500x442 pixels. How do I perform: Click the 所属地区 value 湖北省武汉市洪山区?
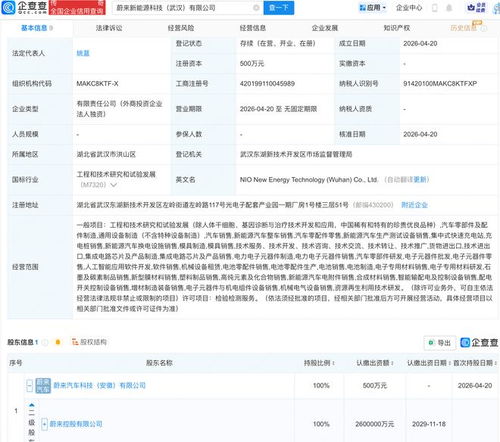106,154
